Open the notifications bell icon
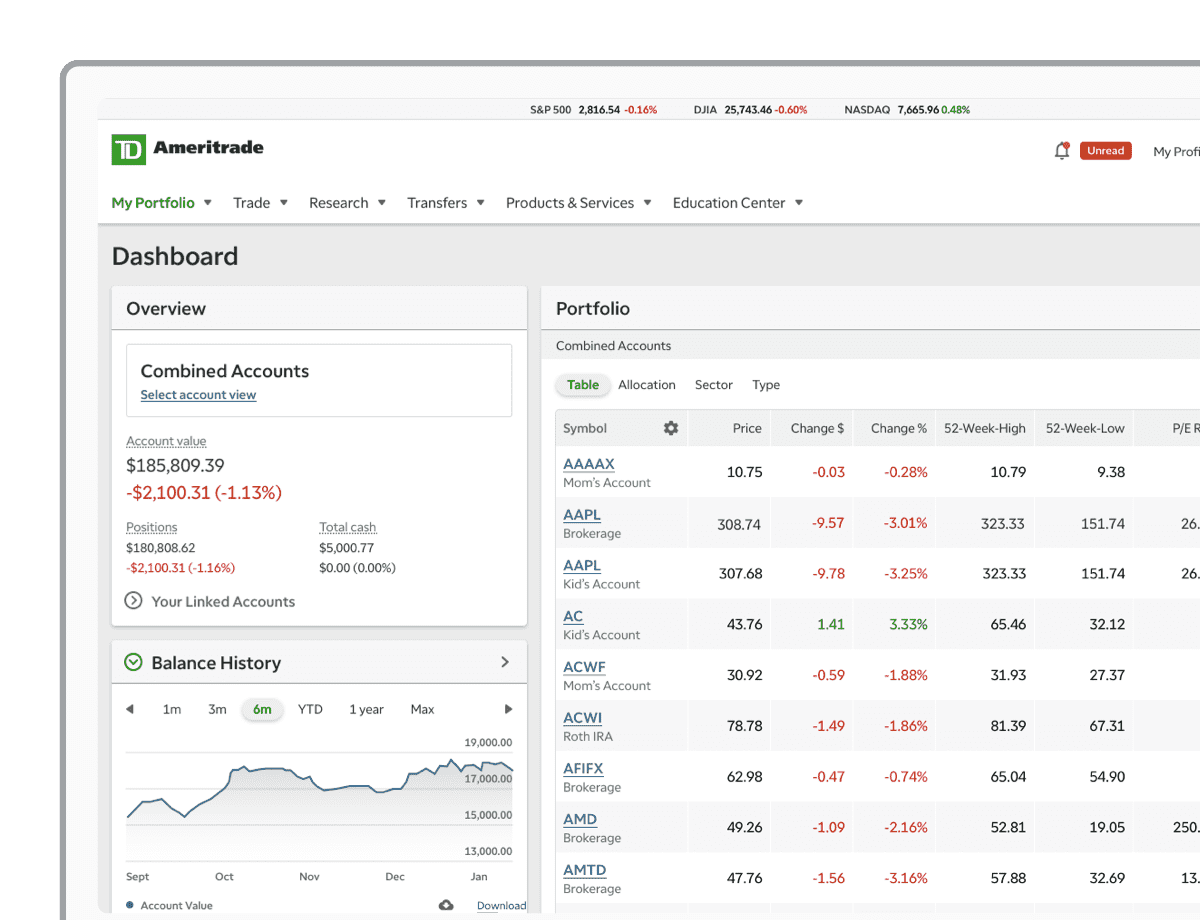 [1062, 151]
